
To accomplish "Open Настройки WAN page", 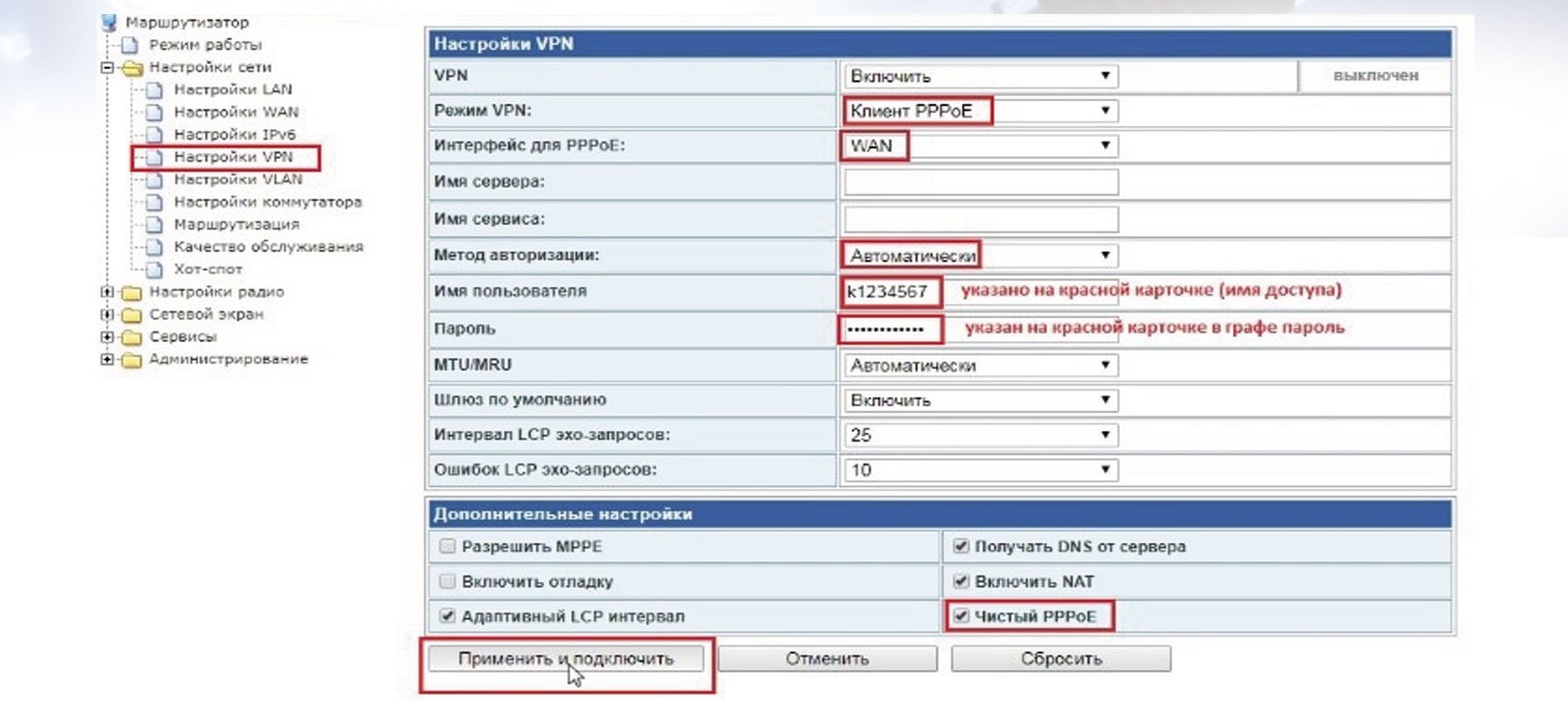I will tap(237, 112).
